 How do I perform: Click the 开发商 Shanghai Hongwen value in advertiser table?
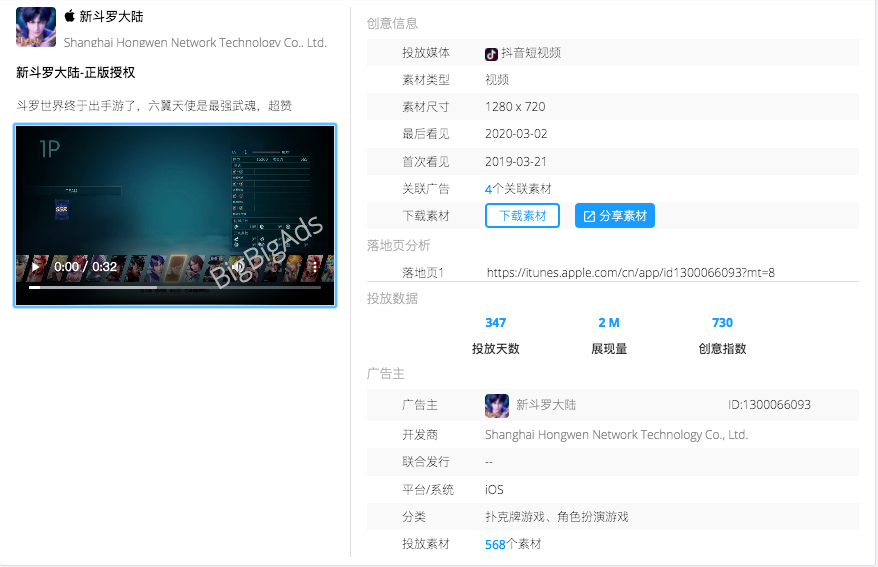617,435
